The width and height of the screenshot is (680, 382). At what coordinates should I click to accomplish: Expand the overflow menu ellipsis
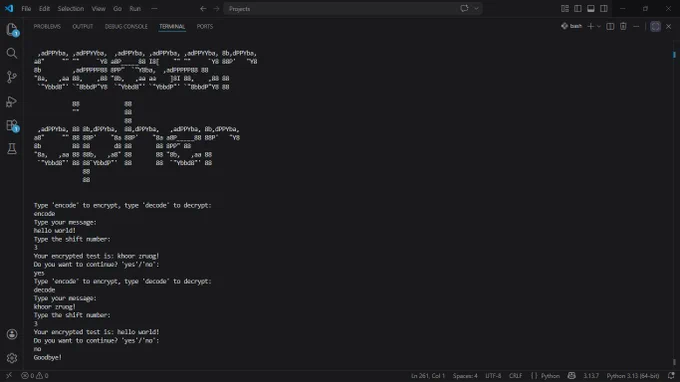pyautogui.click(x=154, y=9)
